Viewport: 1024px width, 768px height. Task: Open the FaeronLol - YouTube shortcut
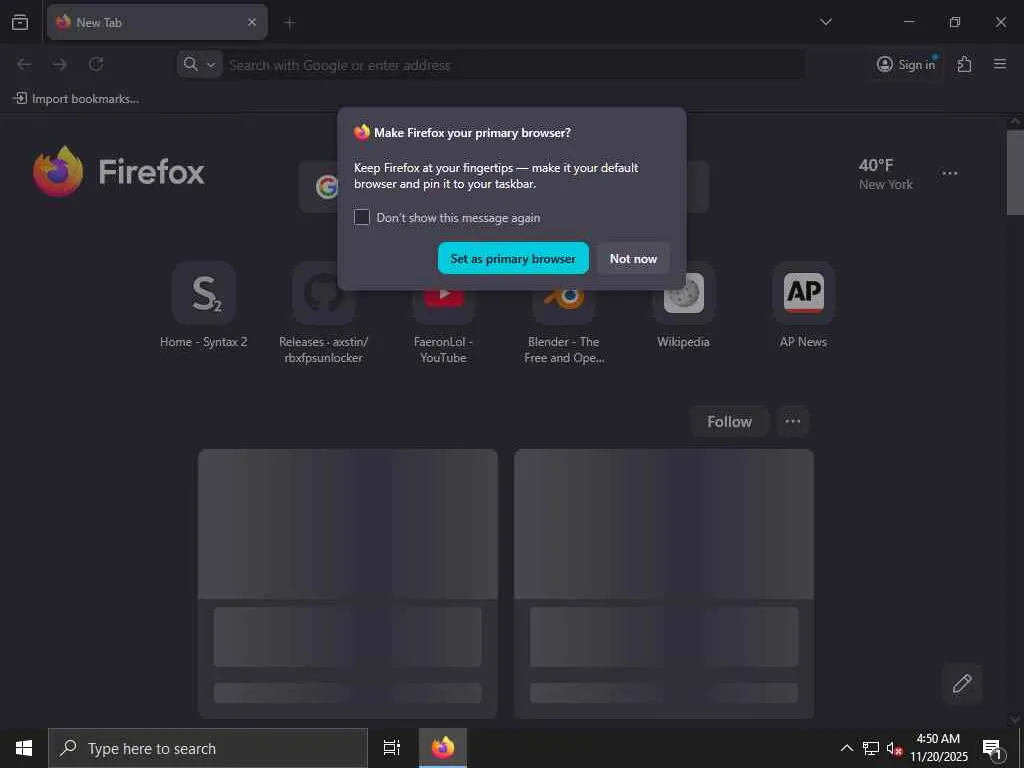pyautogui.click(x=443, y=313)
